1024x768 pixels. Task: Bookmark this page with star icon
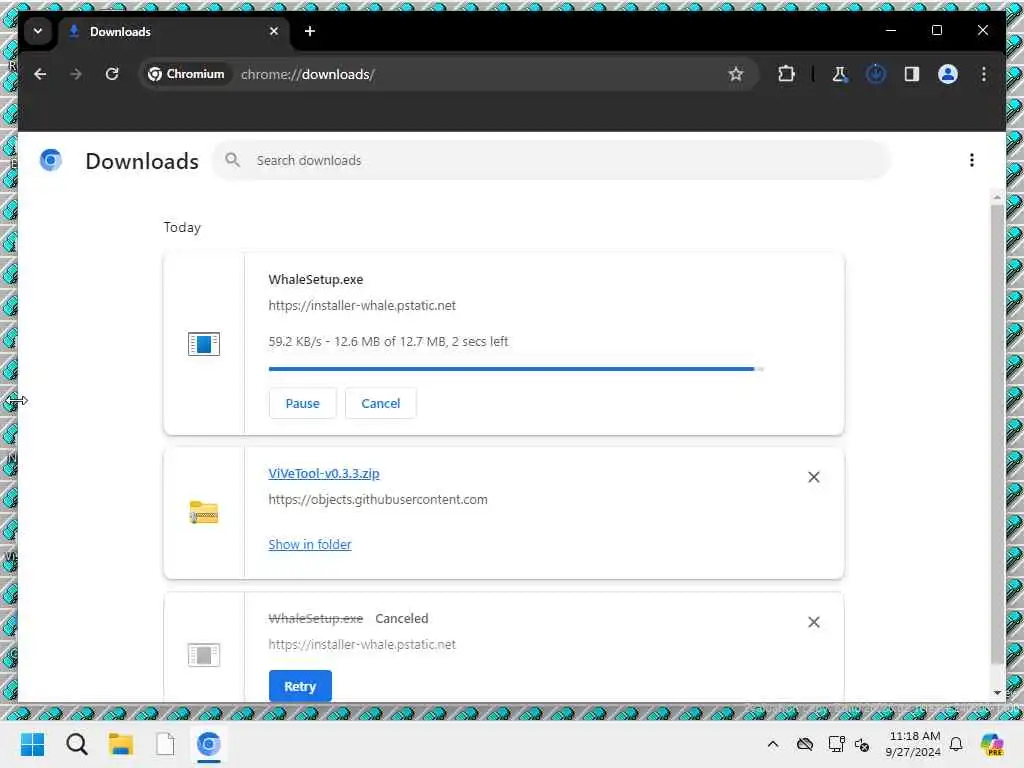[735, 74]
